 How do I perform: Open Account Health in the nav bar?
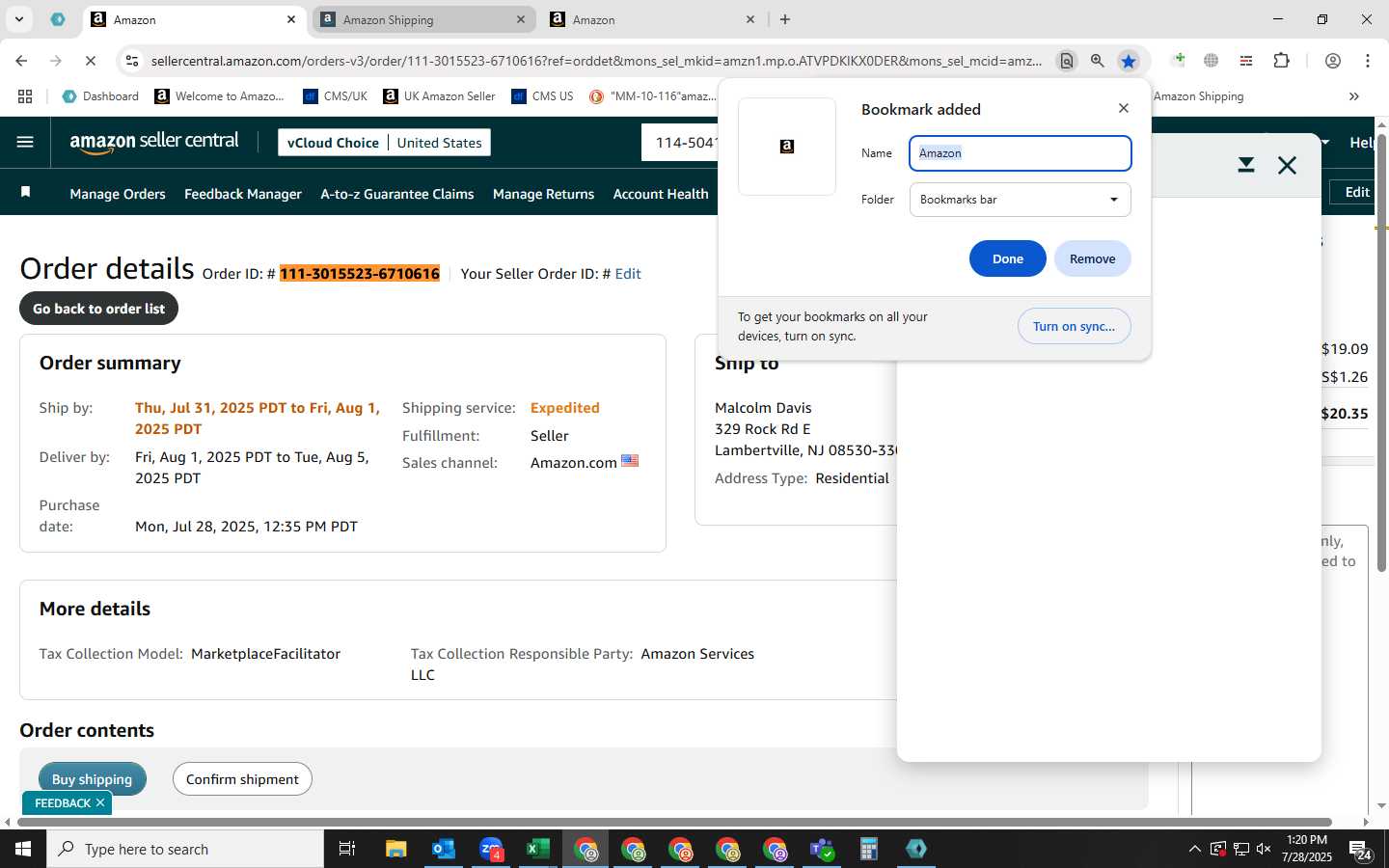pos(661,194)
